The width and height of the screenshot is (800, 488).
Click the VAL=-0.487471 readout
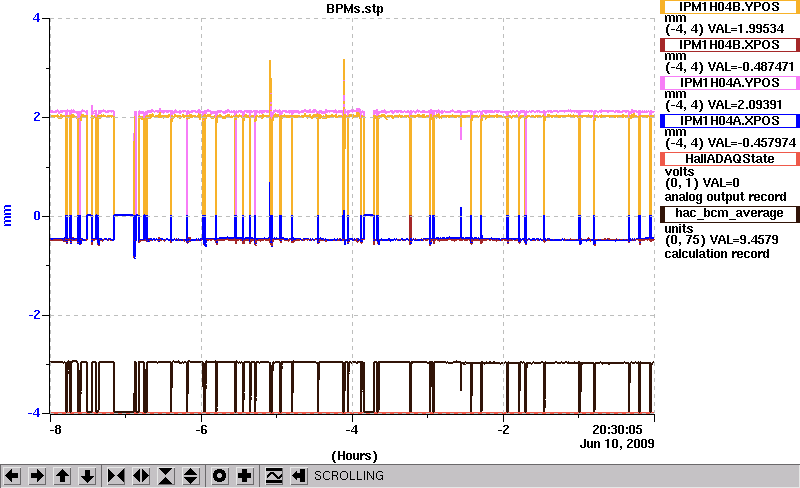pyautogui.click(x=750, y=67)
